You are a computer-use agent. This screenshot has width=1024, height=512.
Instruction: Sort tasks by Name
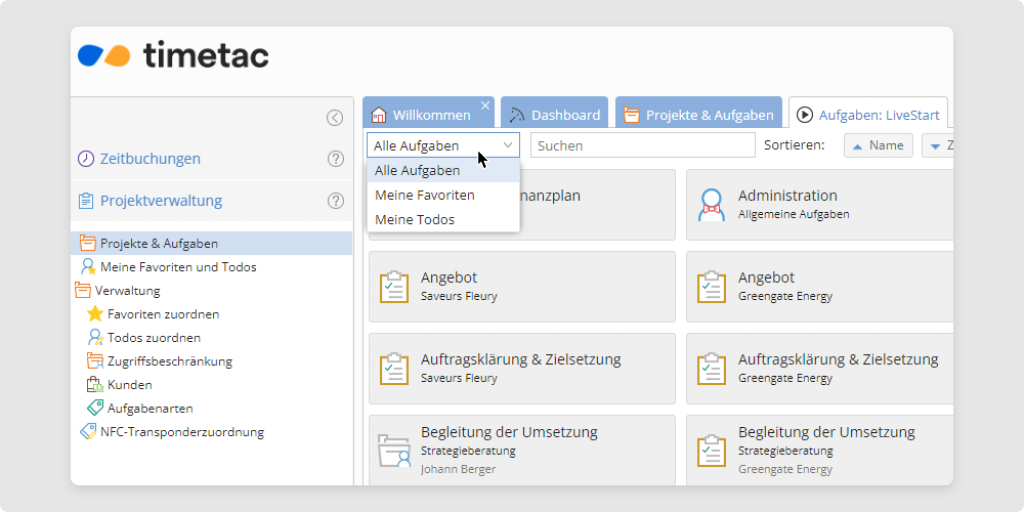(x=878, y=146)
